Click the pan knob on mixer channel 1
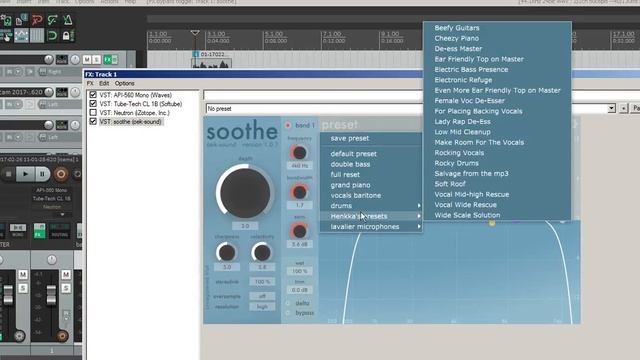 point(52,260)
